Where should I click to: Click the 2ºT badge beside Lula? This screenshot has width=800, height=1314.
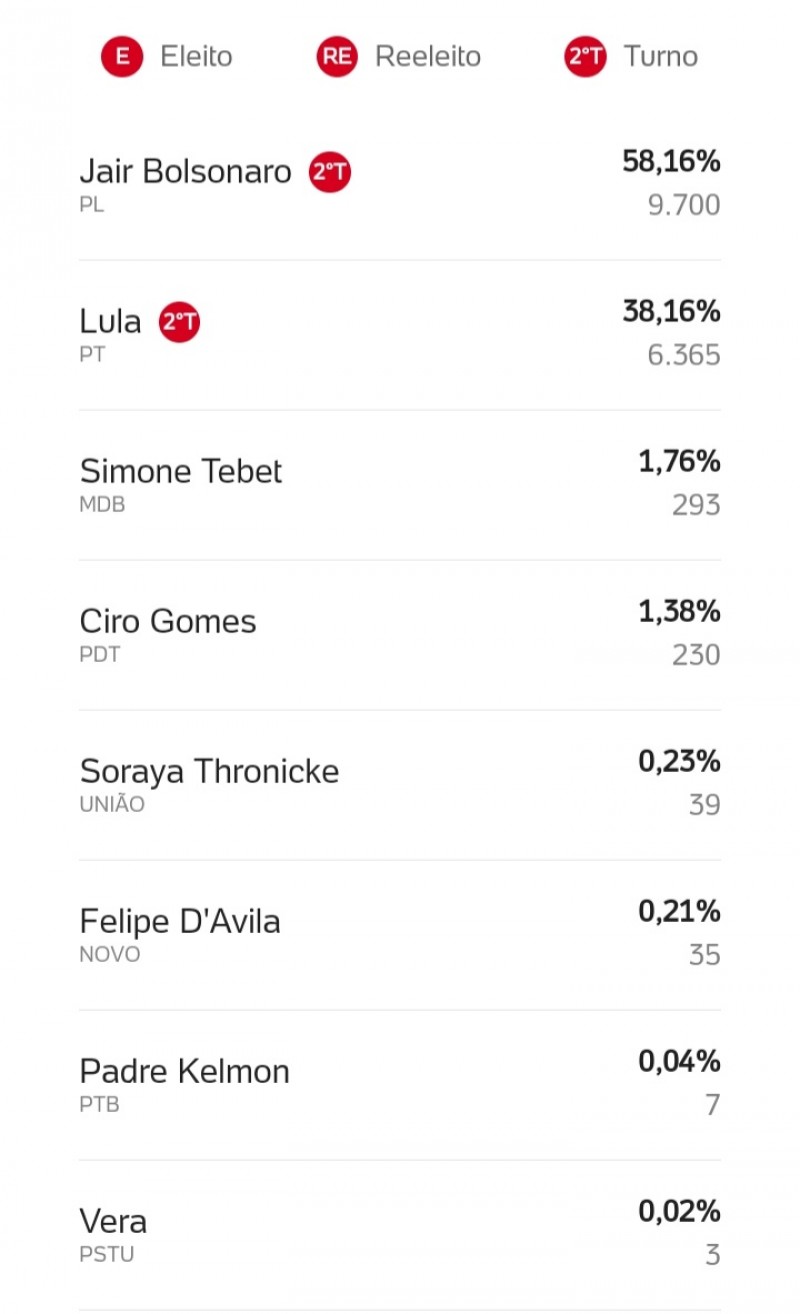coord(180,322)
